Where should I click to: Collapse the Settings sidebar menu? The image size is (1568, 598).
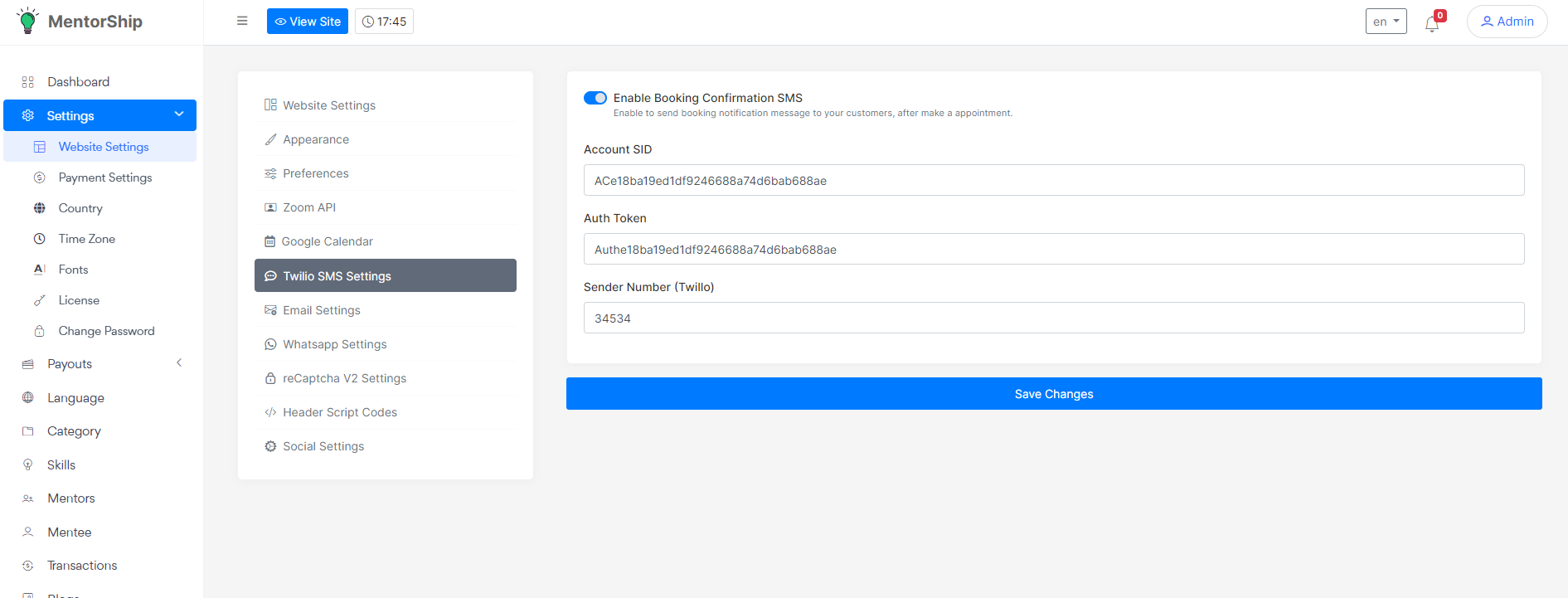click(x=179, y=114)
